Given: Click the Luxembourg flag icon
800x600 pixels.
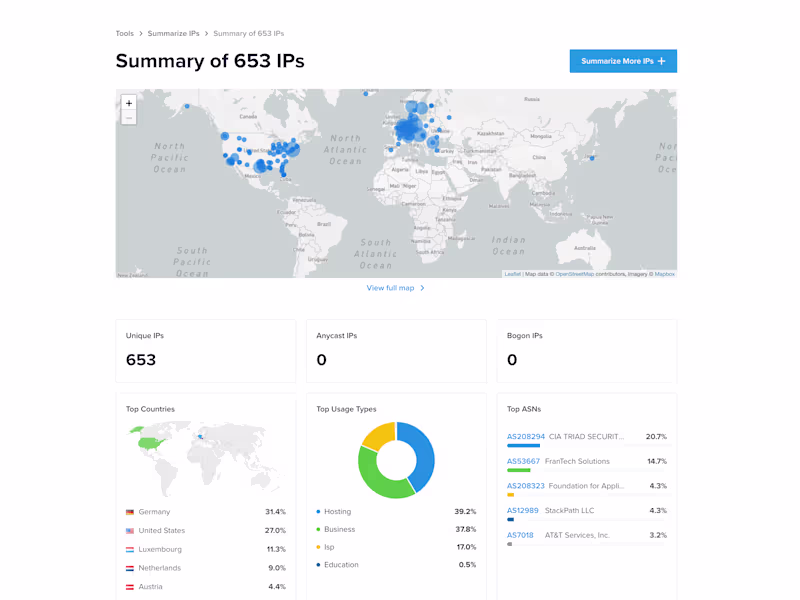Looking at the screenshot, I should 130,548.
